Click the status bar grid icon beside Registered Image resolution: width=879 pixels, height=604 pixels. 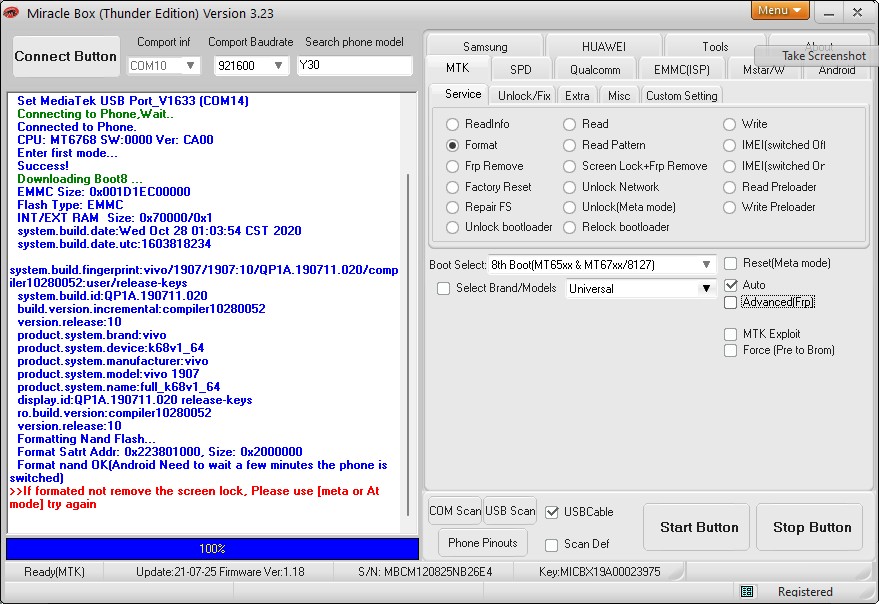coord(747,591)
